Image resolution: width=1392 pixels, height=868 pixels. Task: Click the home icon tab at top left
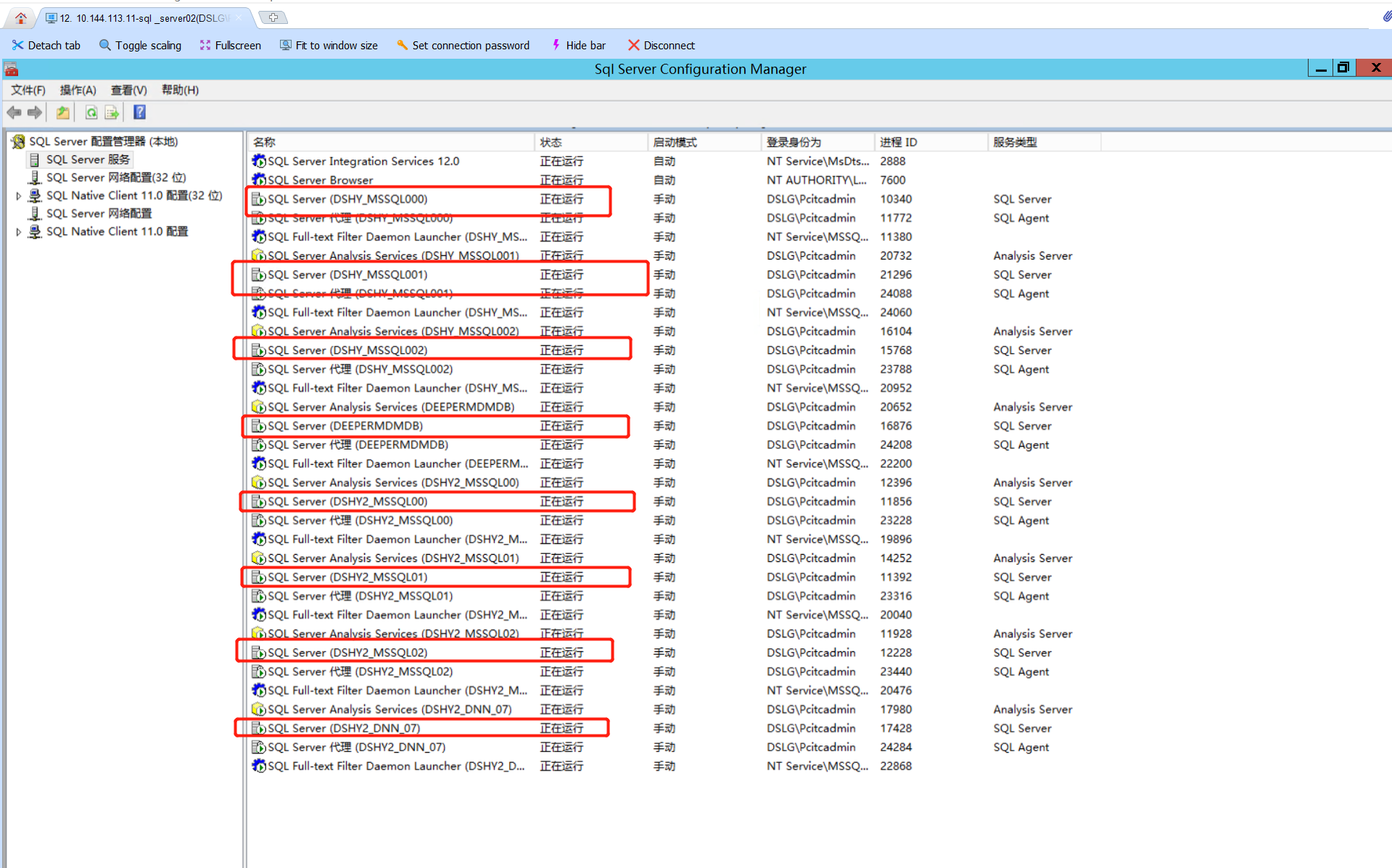[20, 17]
